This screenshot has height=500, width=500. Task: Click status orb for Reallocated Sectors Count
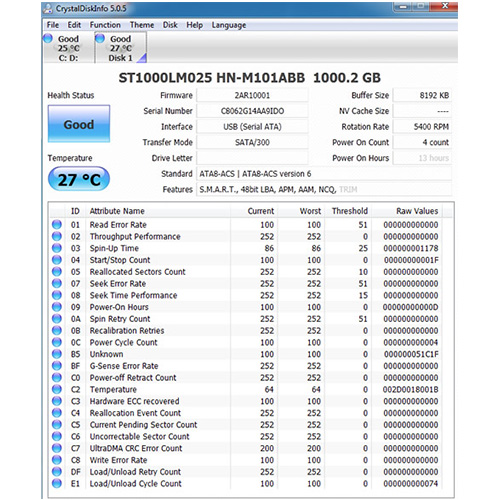(57, 272)
